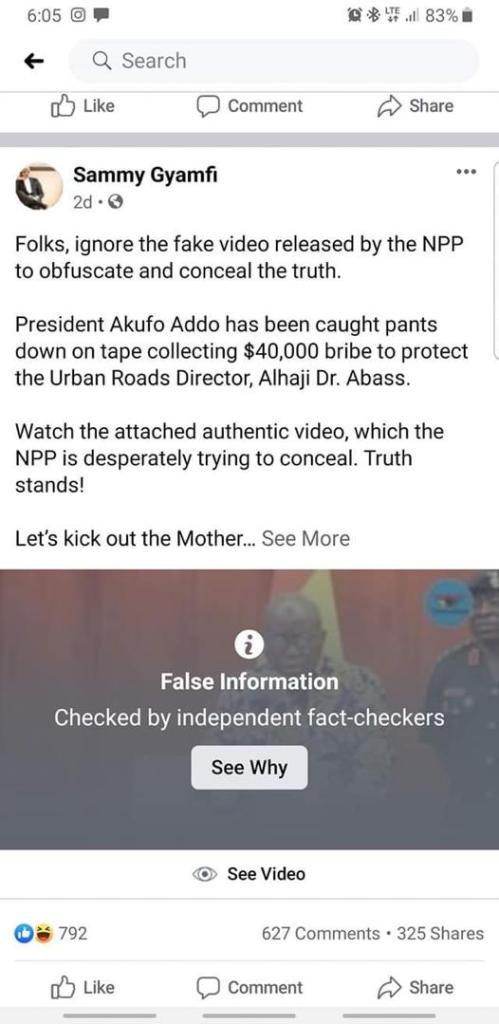Image resolution: width=499 pixels, height=1024 pixels.
Task: Open Sammy Gyamfi's profile name link
Action: (145, 175)
